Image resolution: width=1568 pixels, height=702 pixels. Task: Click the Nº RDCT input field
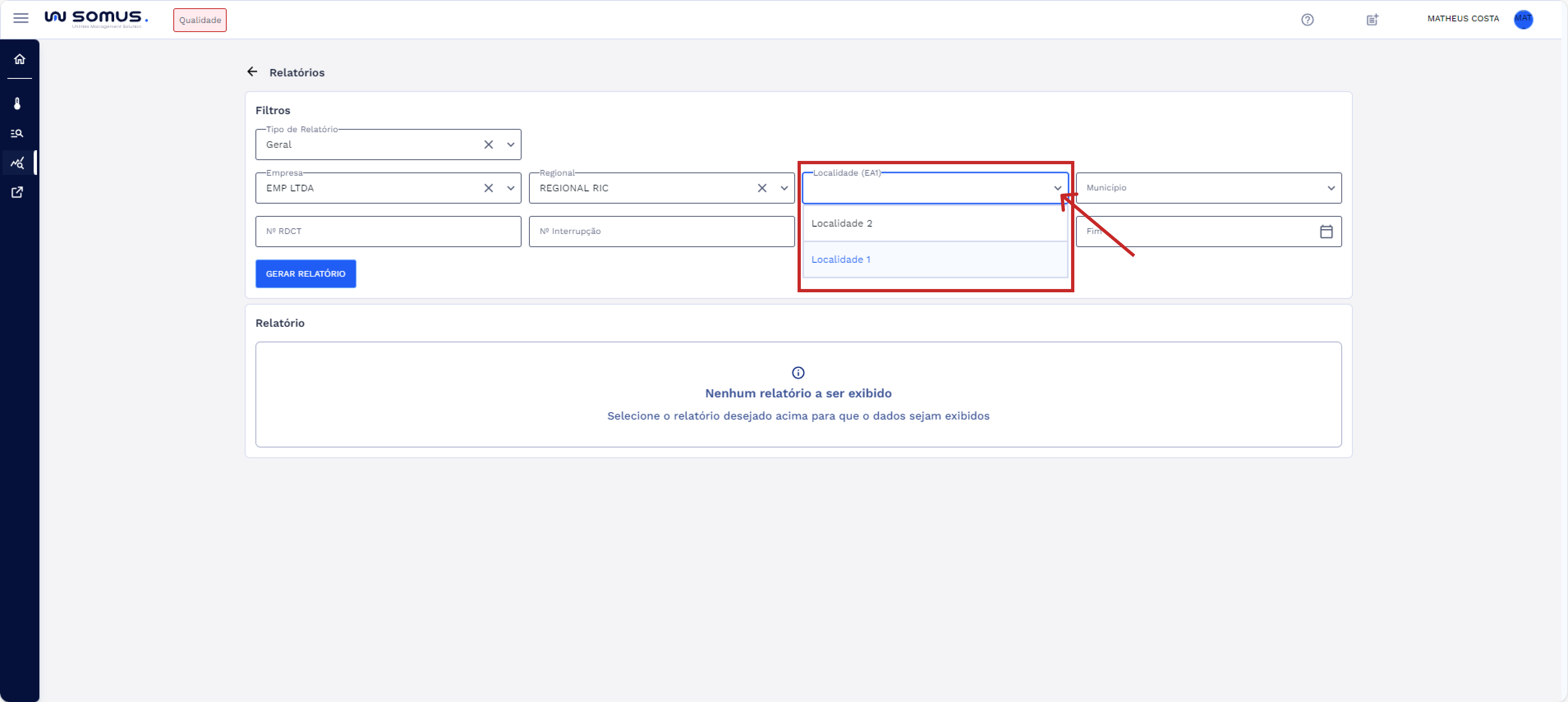[388, 232]
